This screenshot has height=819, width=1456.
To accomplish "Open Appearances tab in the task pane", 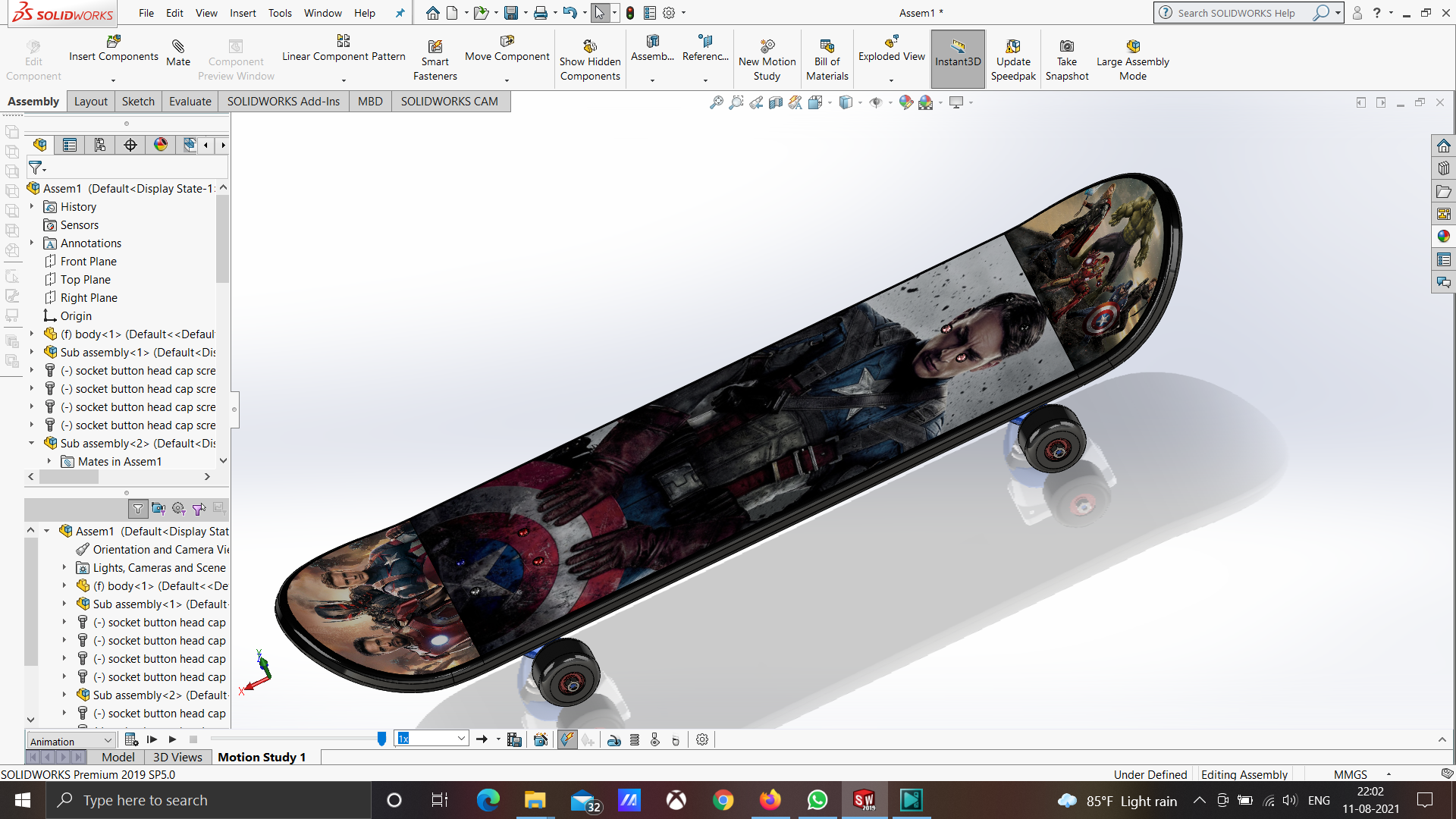I will coord(1443,237).
